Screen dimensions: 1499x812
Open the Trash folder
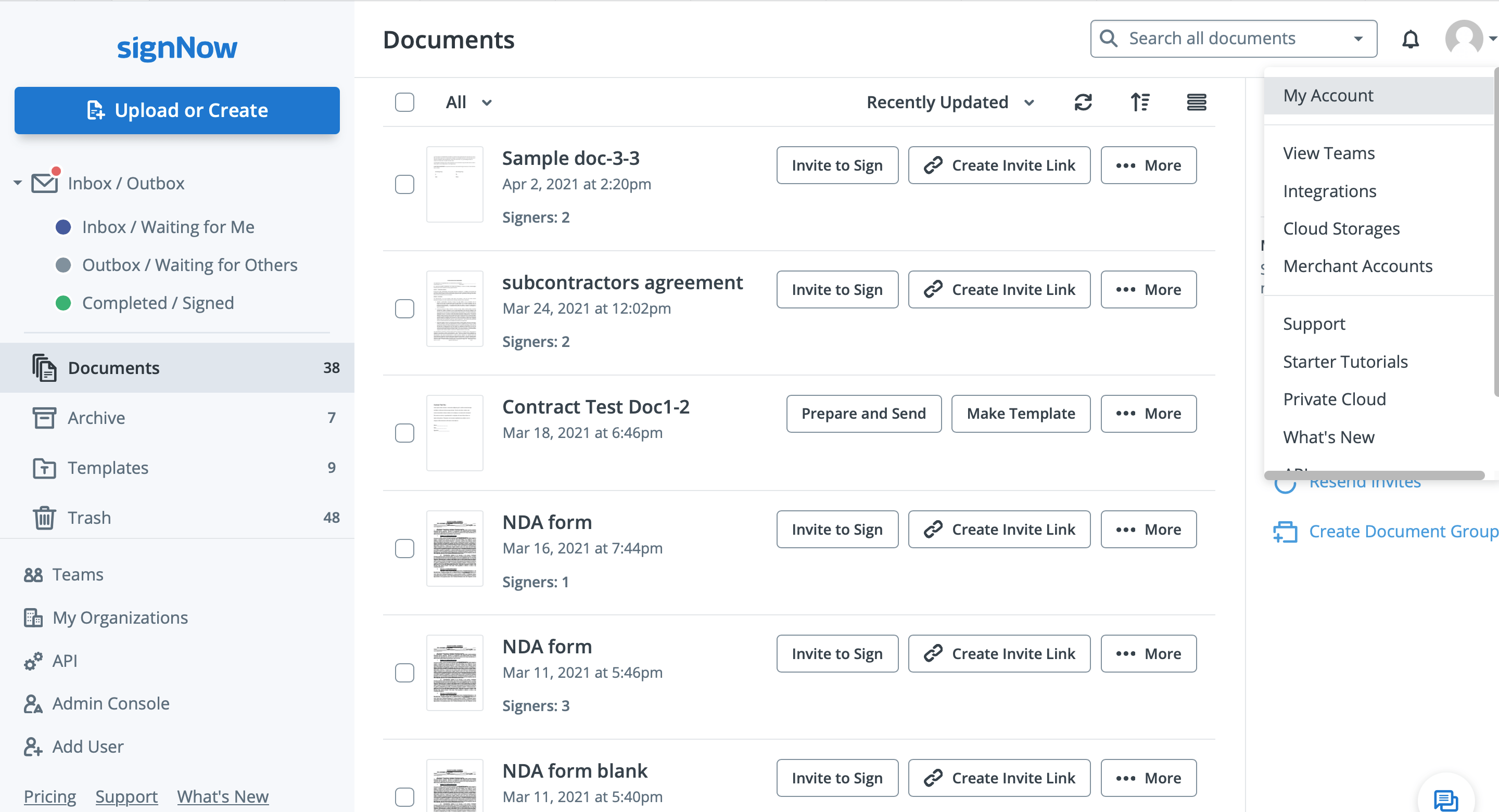pos(88,517)
